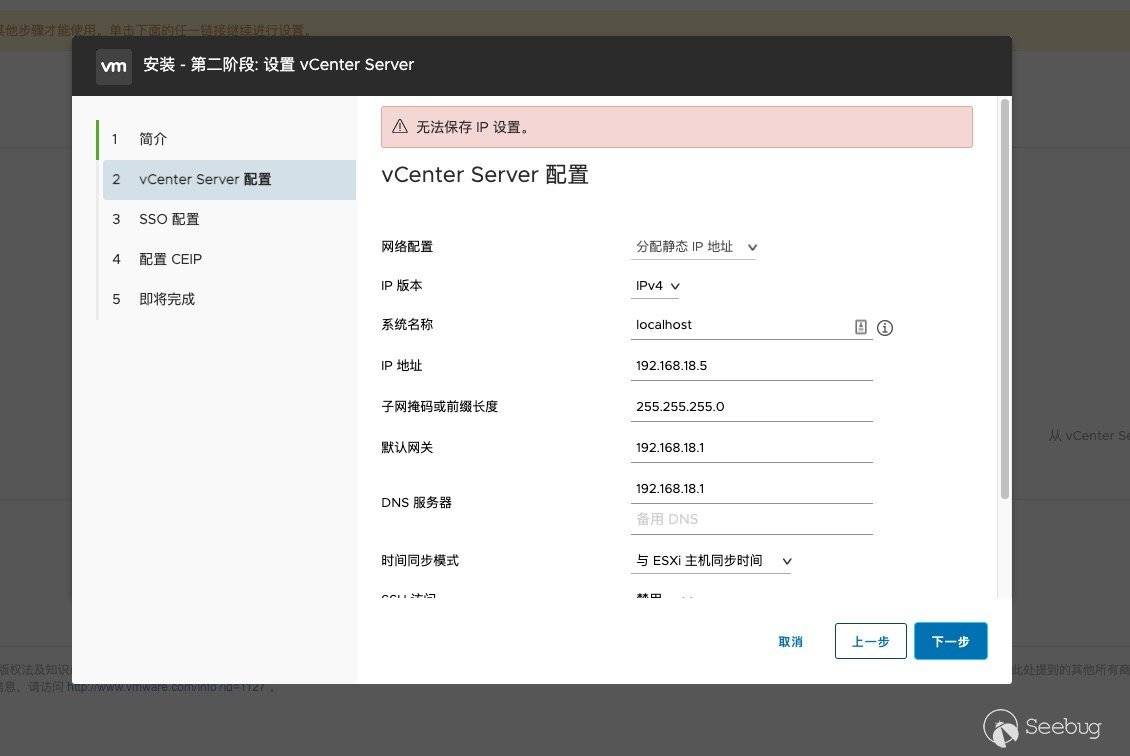Select step 2 vCenter Server 配置
1130x756 pixels.
pyautogui.click(x=205, y=180)
